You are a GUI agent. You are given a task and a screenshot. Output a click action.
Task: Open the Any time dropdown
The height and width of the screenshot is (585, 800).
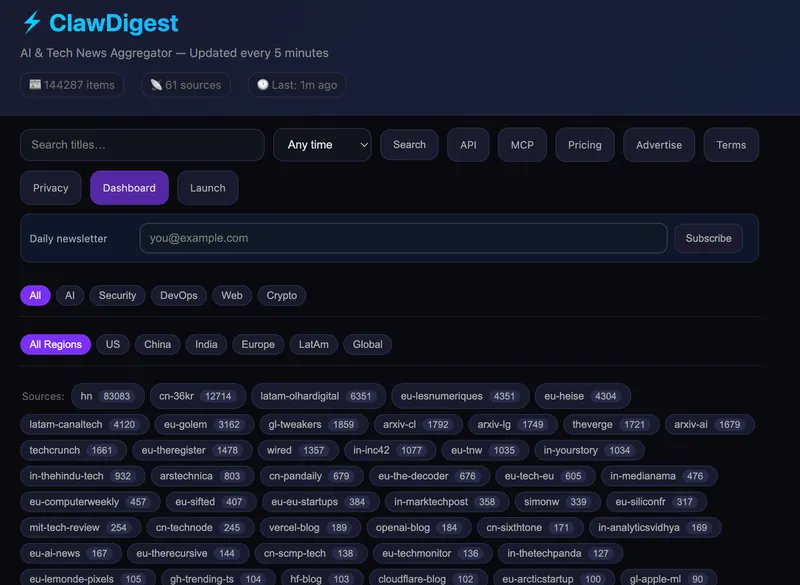[322, 145]
